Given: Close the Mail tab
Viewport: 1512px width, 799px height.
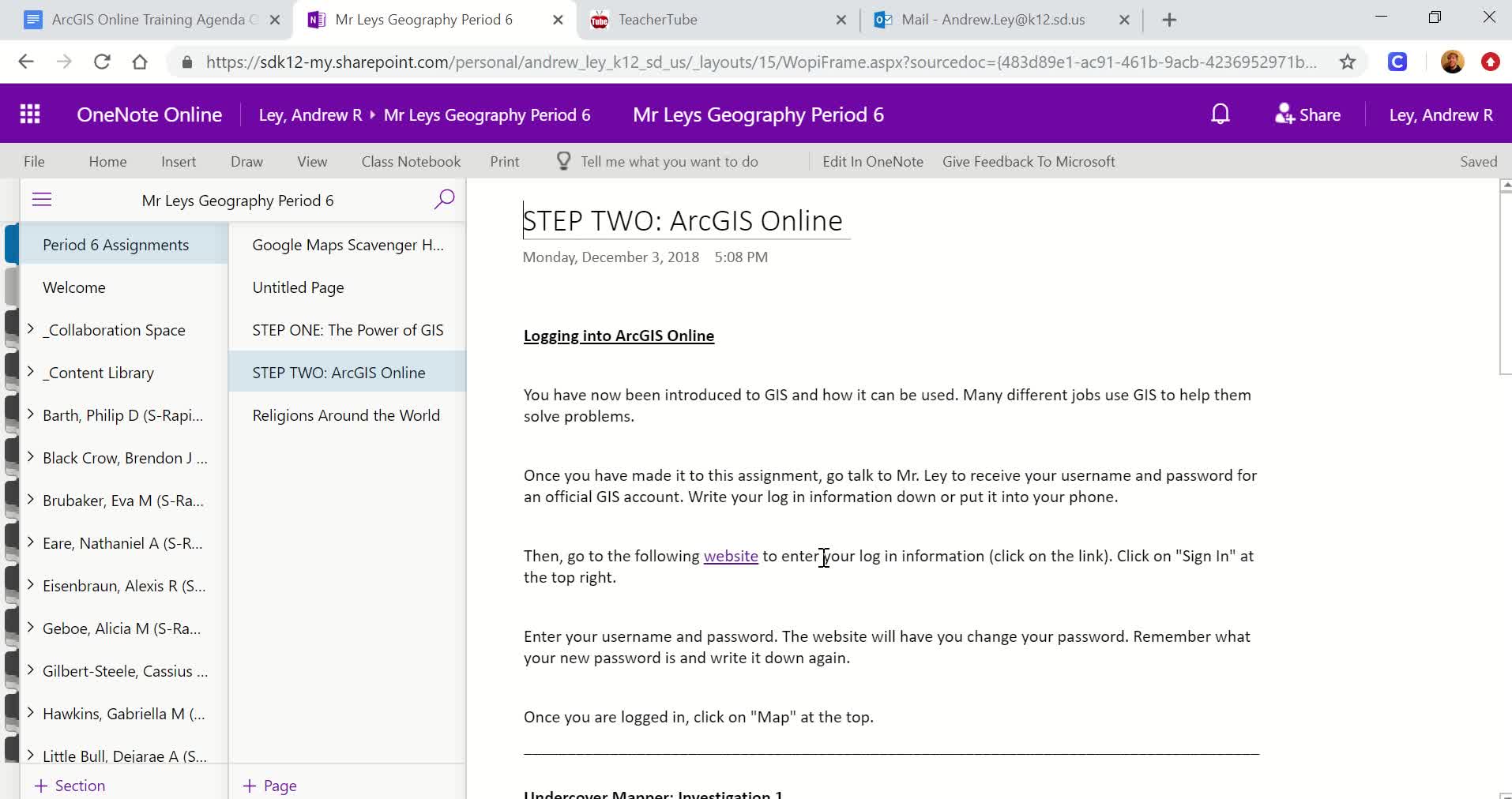Looking at the screenshot, I should (1124, 20).
